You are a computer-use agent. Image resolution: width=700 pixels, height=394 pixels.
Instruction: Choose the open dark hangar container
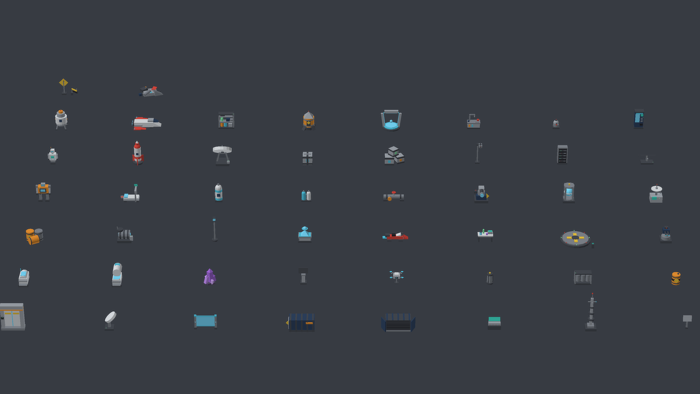[398, 322]
